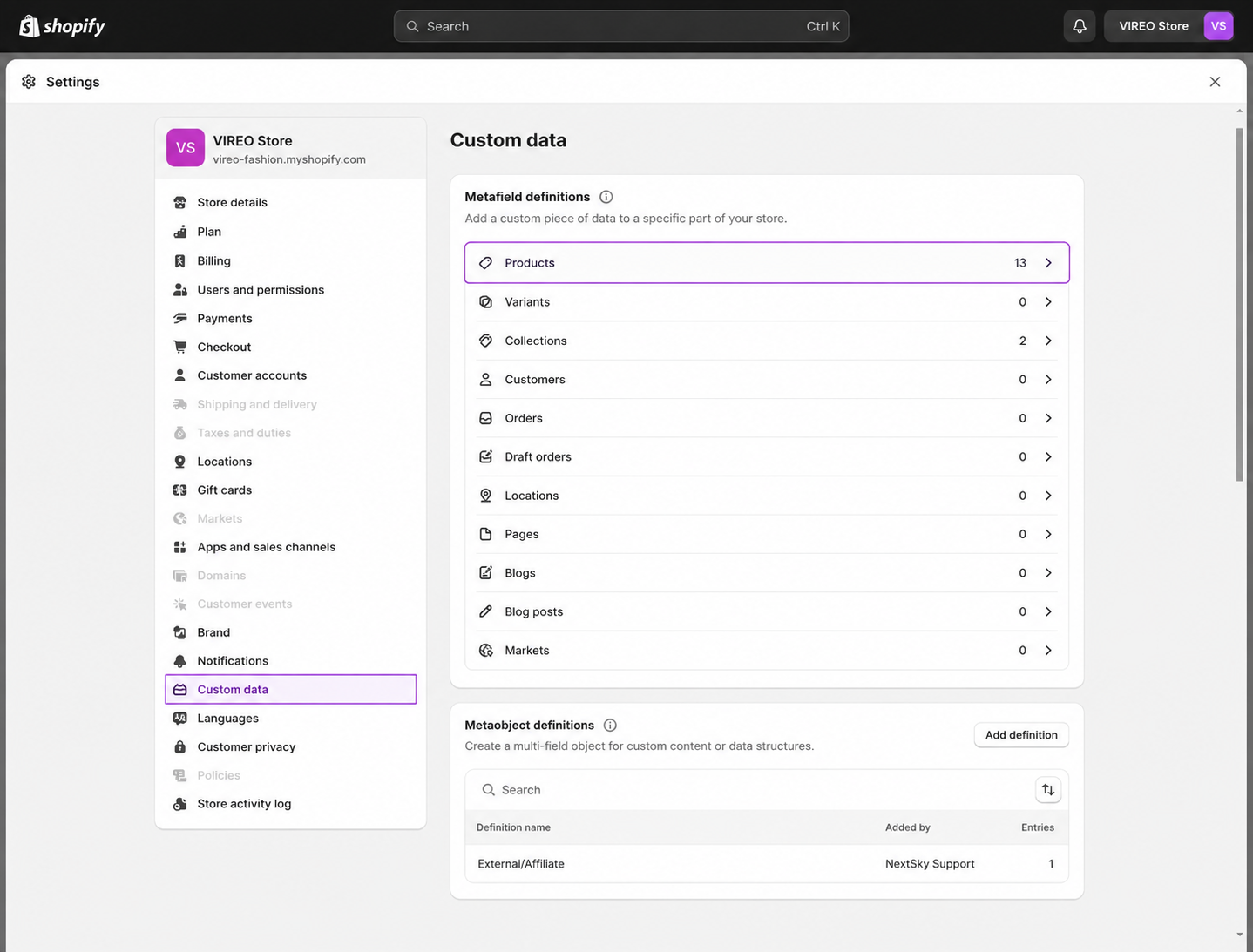
Task: Click the Ctrl K shortcut hint
Action: (x=823, y=26)
